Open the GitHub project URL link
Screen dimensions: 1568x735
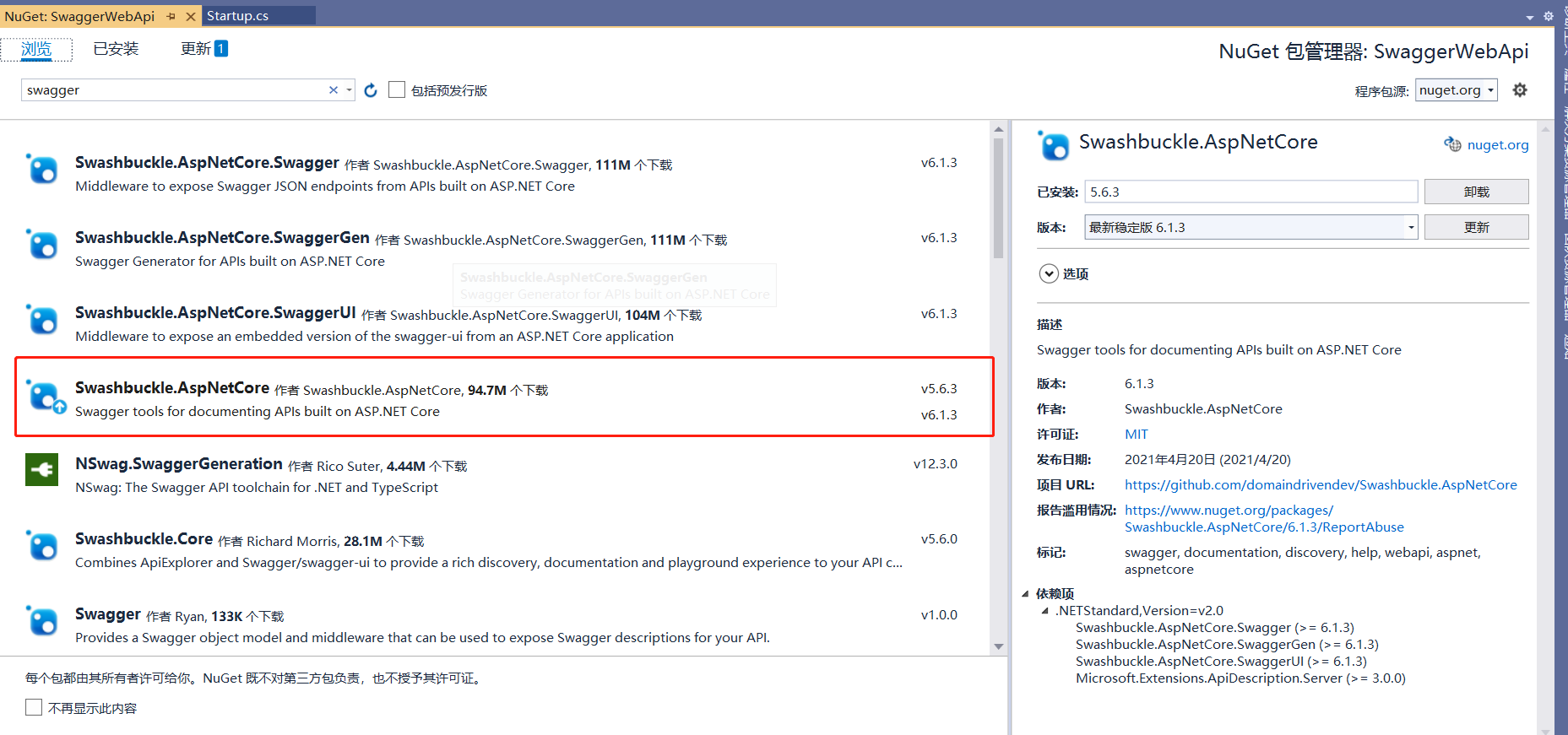point(1321,484)
